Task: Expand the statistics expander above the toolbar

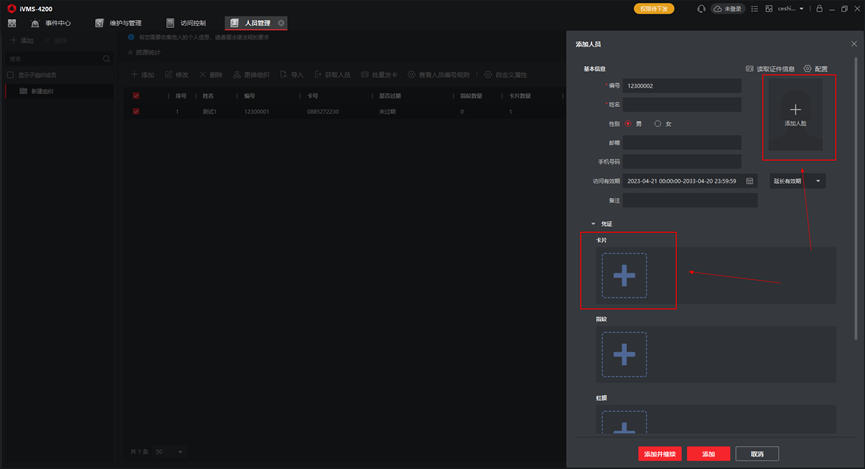Action: [x=144, y=53]
